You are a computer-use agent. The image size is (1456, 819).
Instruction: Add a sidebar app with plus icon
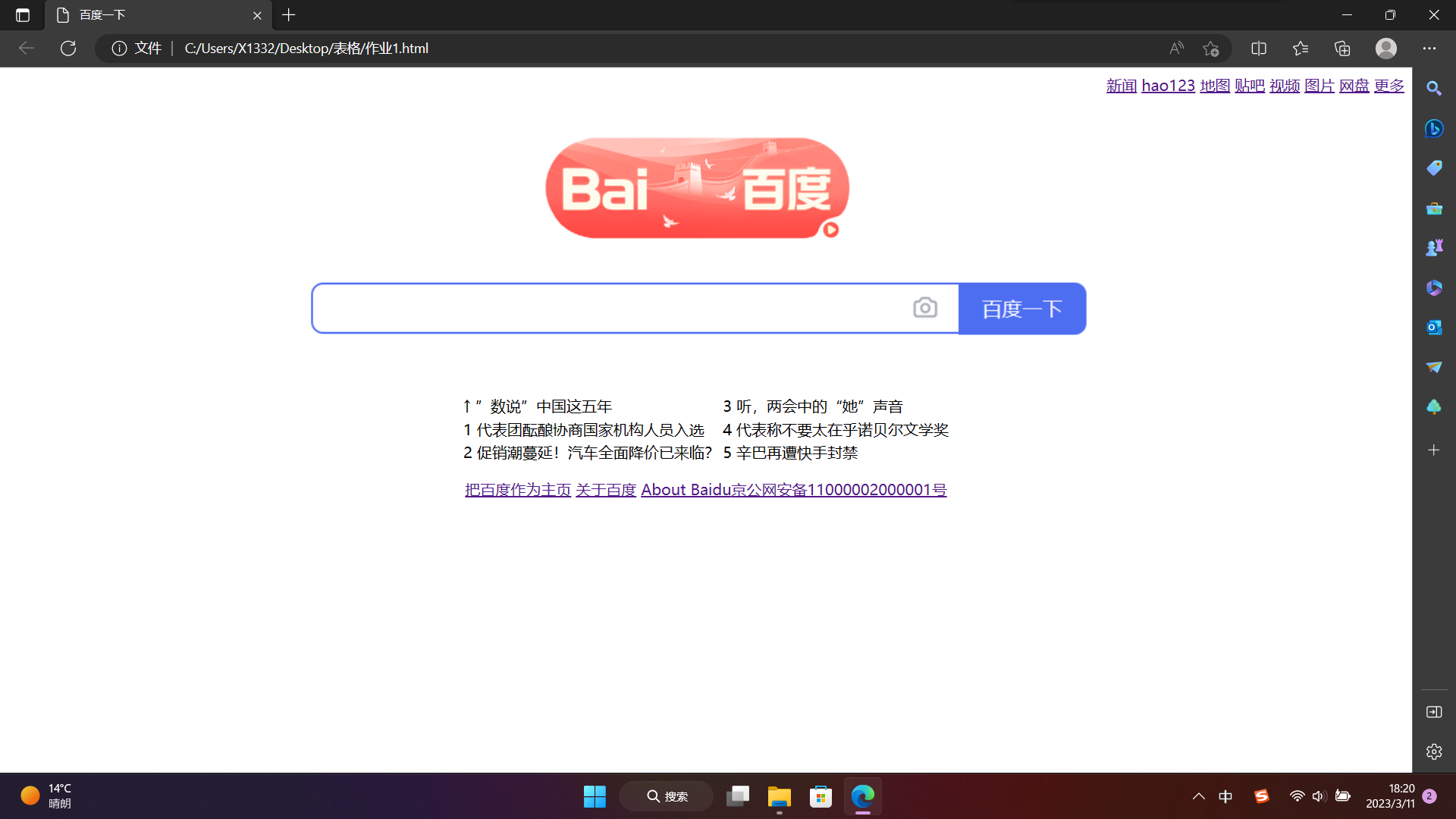coord(1433,450)
